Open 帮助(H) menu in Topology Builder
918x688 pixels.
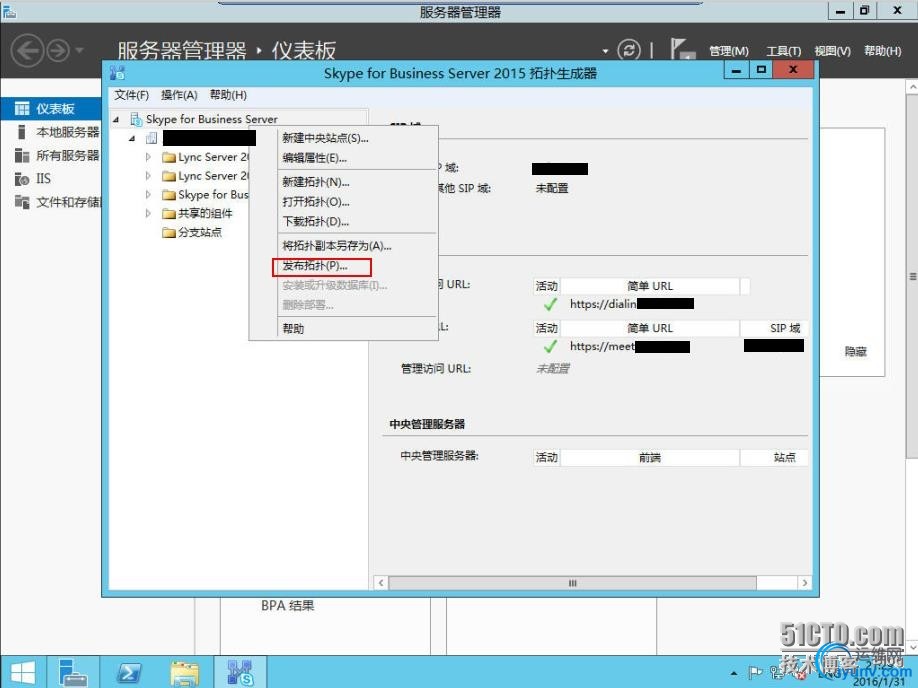point(228,95)
